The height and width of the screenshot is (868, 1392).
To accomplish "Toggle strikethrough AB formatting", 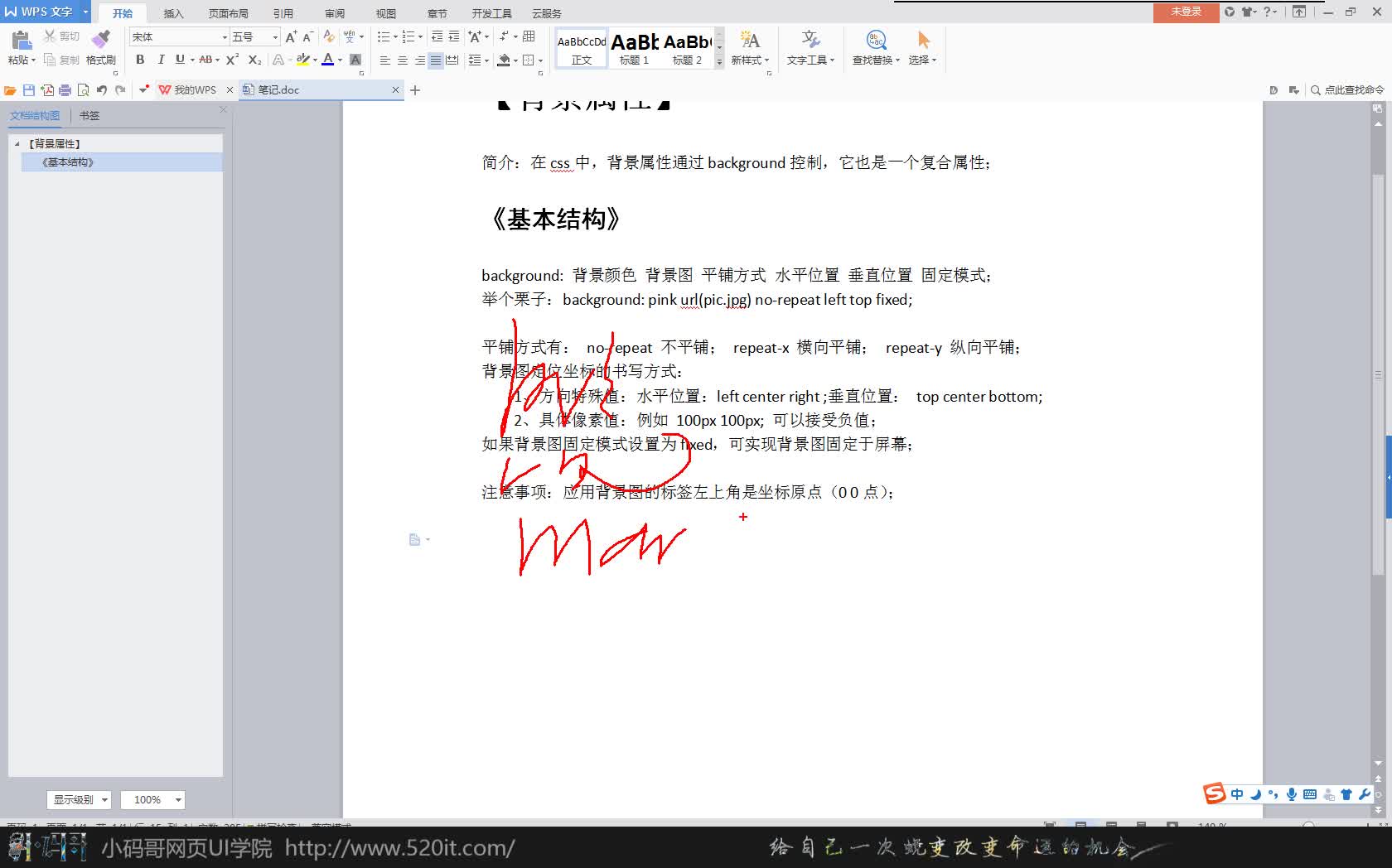I will pyautogui.click(x=205, y=60).
